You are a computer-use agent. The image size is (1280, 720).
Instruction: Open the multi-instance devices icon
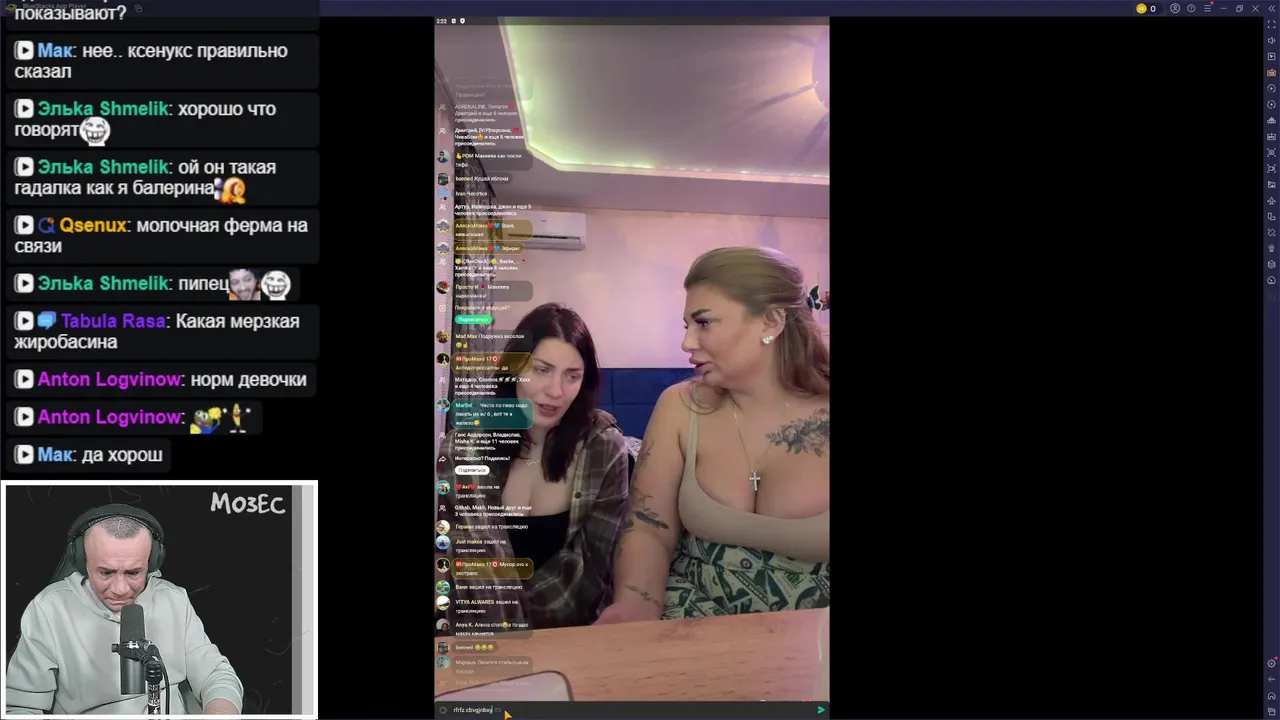1272,217
